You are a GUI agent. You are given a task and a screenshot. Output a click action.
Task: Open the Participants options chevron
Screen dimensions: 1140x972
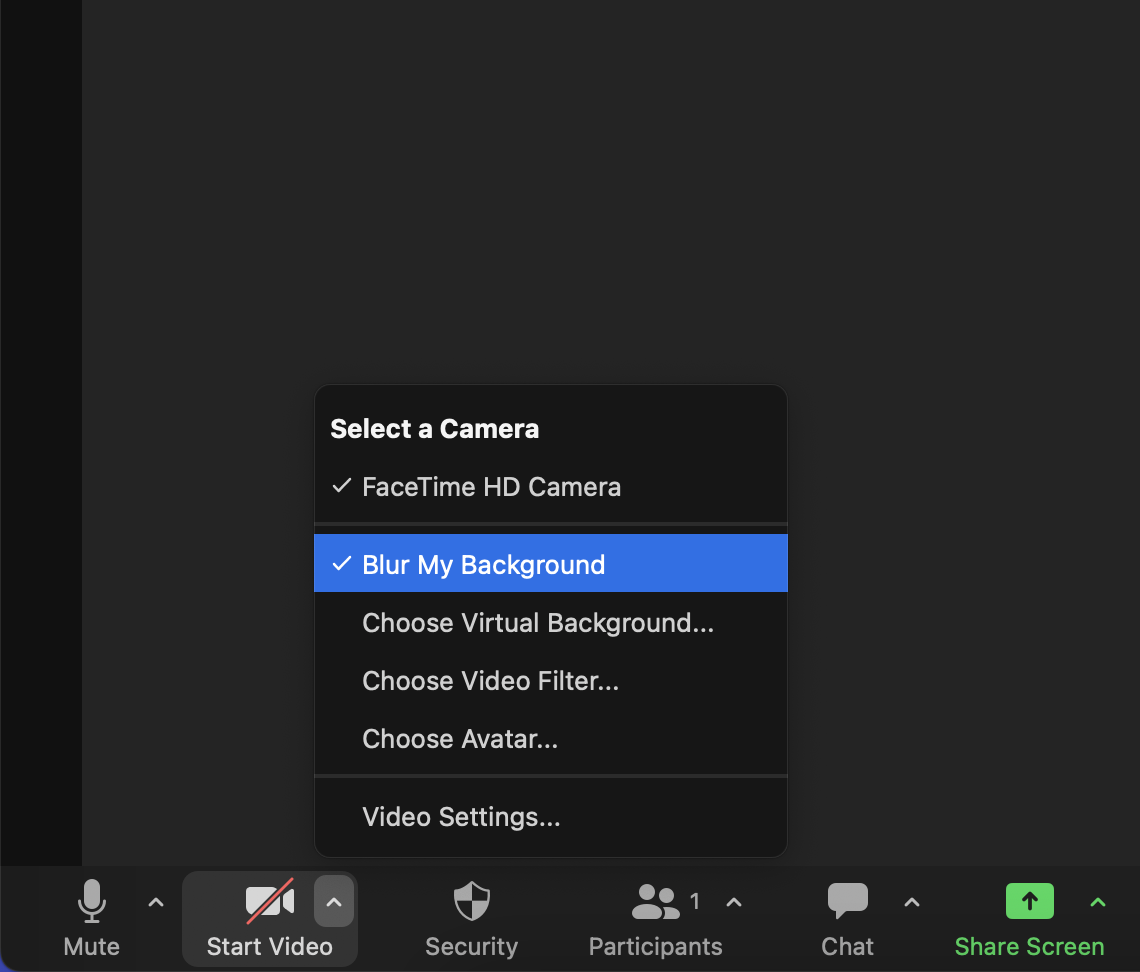[734, 901]
